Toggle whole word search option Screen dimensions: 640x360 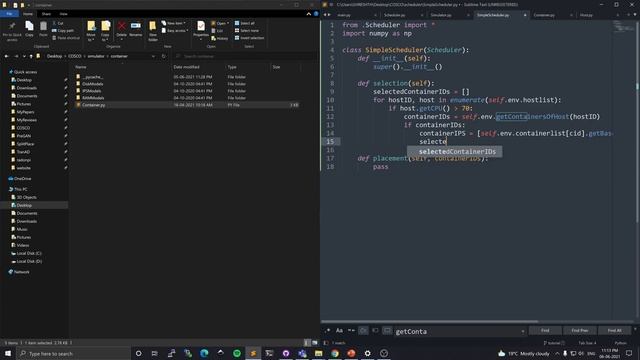point(351,331)
